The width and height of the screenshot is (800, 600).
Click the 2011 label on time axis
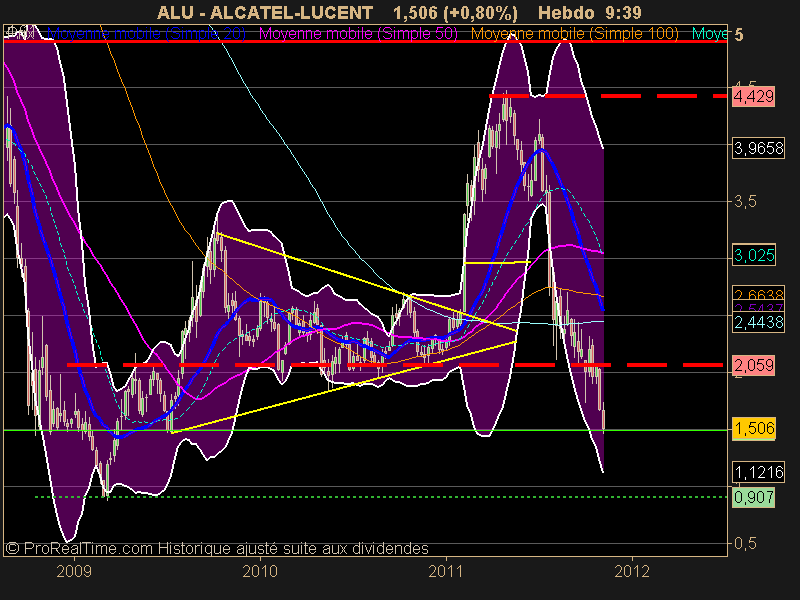[x=446, y=571]
